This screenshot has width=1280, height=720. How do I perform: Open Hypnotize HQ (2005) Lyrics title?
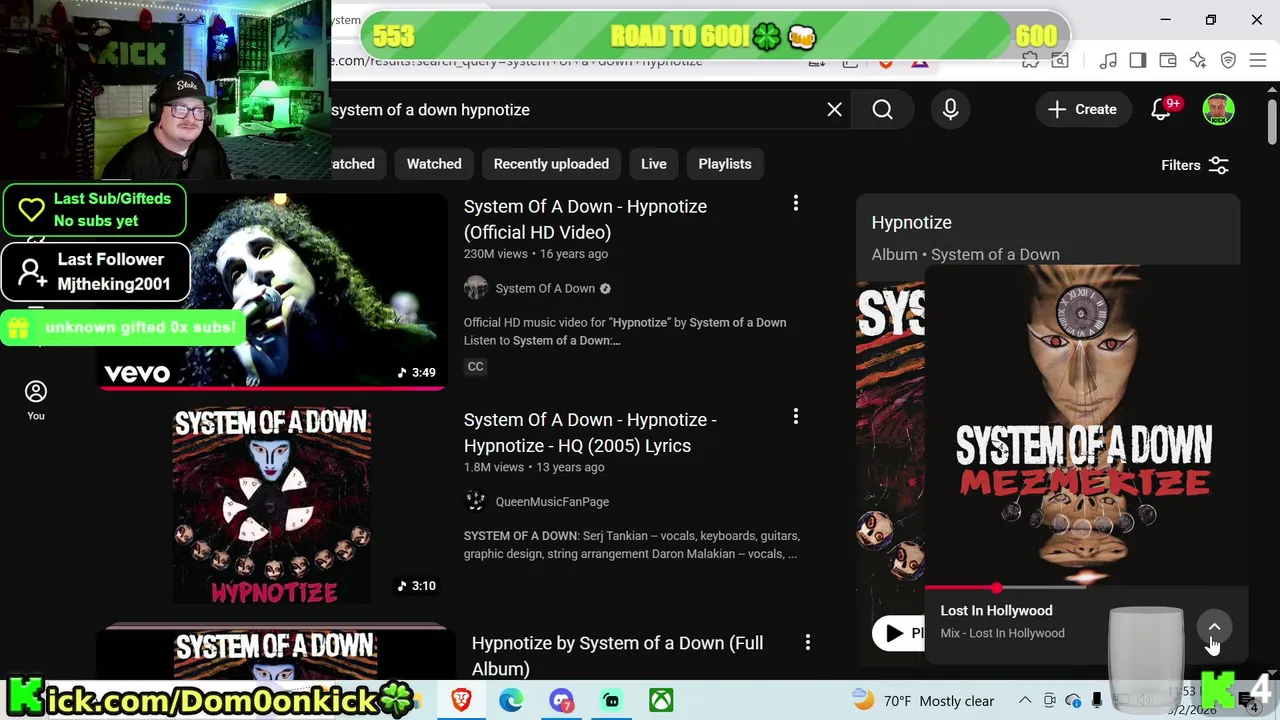[x=590, y=433]
